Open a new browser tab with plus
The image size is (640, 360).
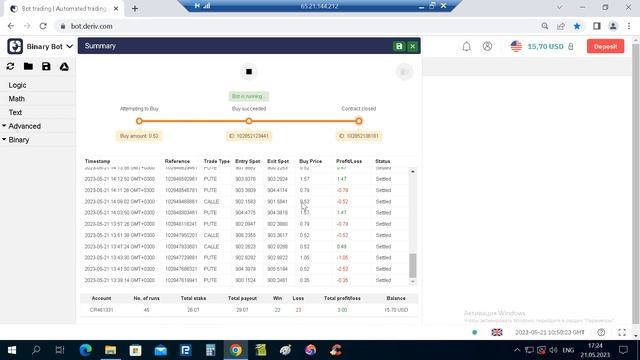135,9
